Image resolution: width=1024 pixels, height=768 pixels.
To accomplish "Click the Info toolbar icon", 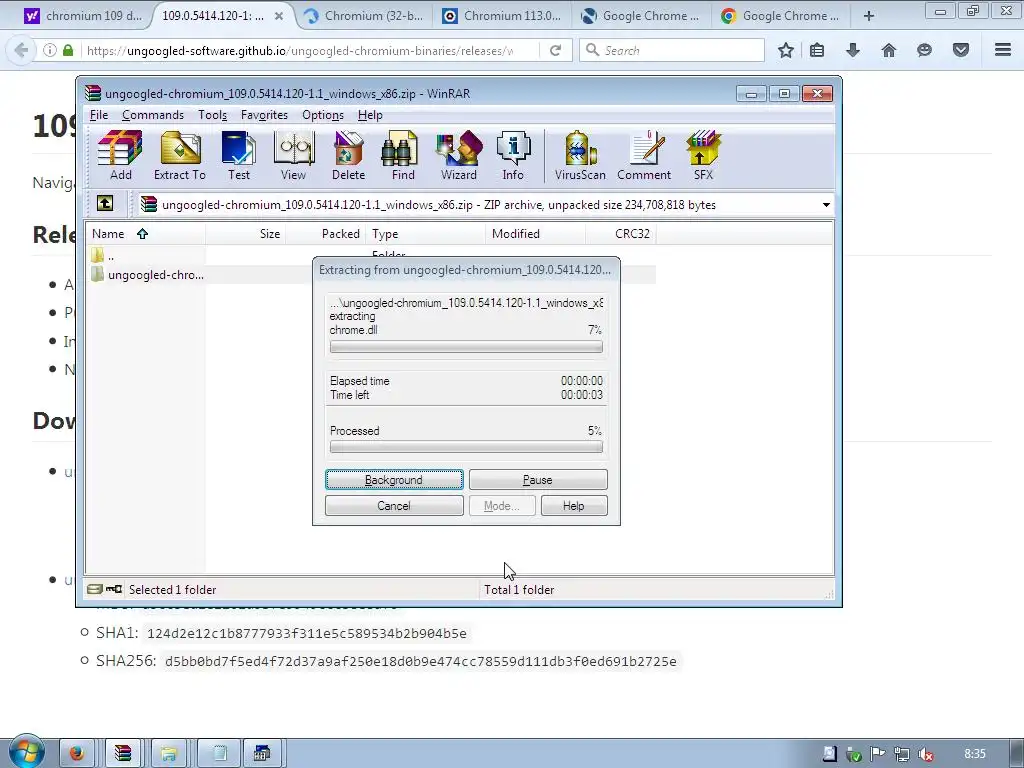I will pos(513,155).
